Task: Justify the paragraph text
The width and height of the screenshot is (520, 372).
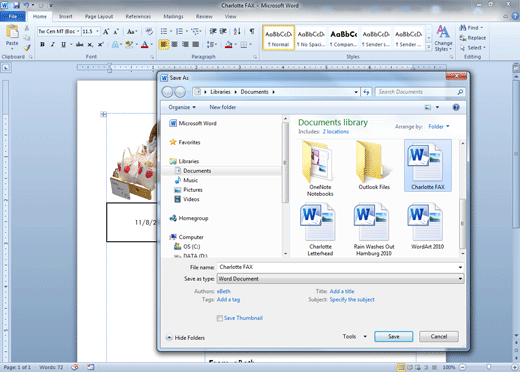Action: pos(196,44)
